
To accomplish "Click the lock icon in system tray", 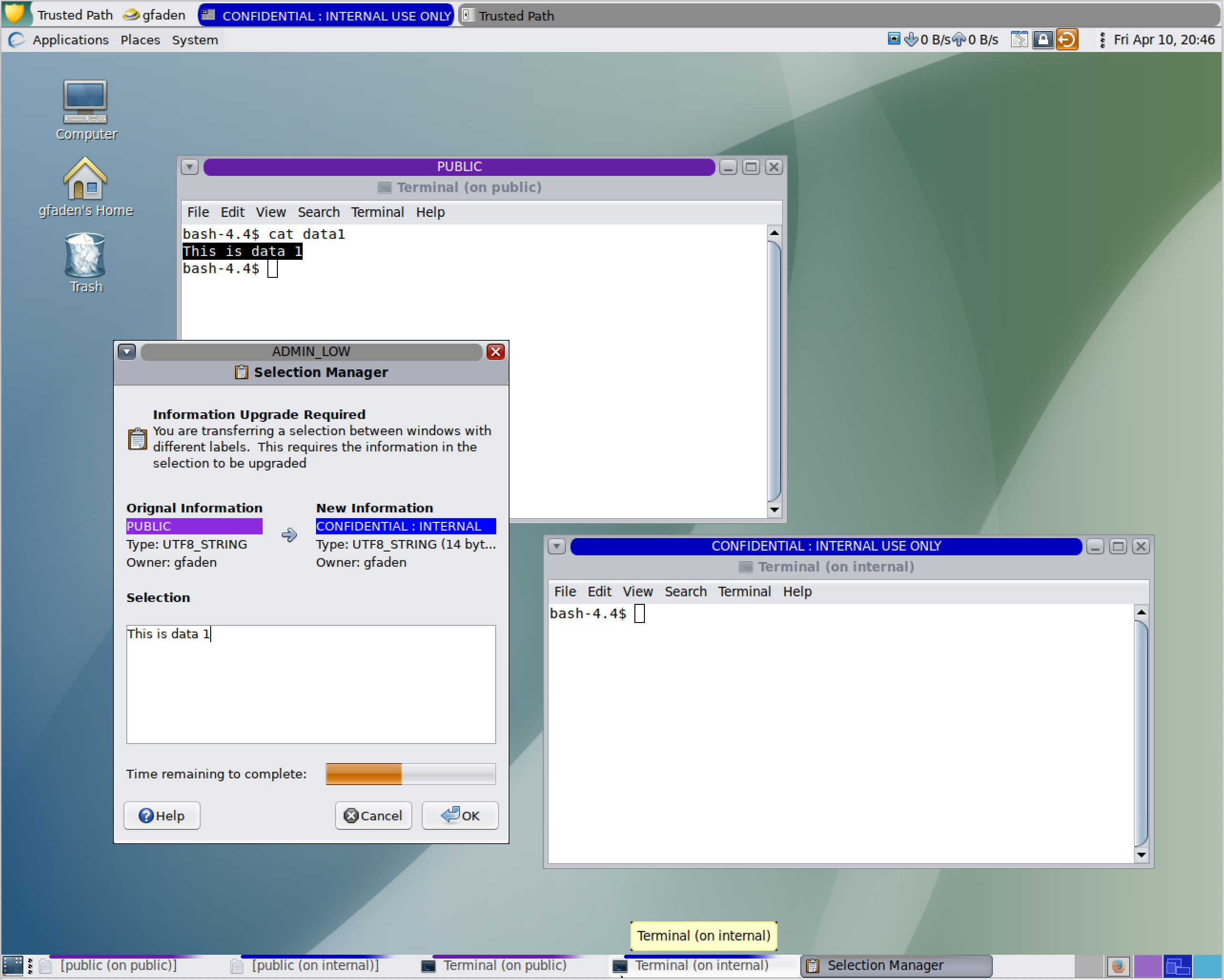I will (x=1045, y=40).
